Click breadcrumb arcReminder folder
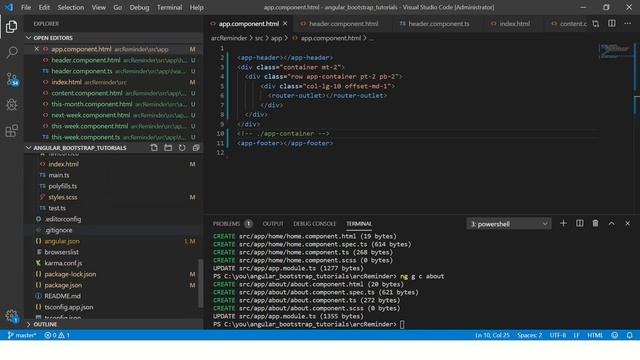 coord(229,38)
